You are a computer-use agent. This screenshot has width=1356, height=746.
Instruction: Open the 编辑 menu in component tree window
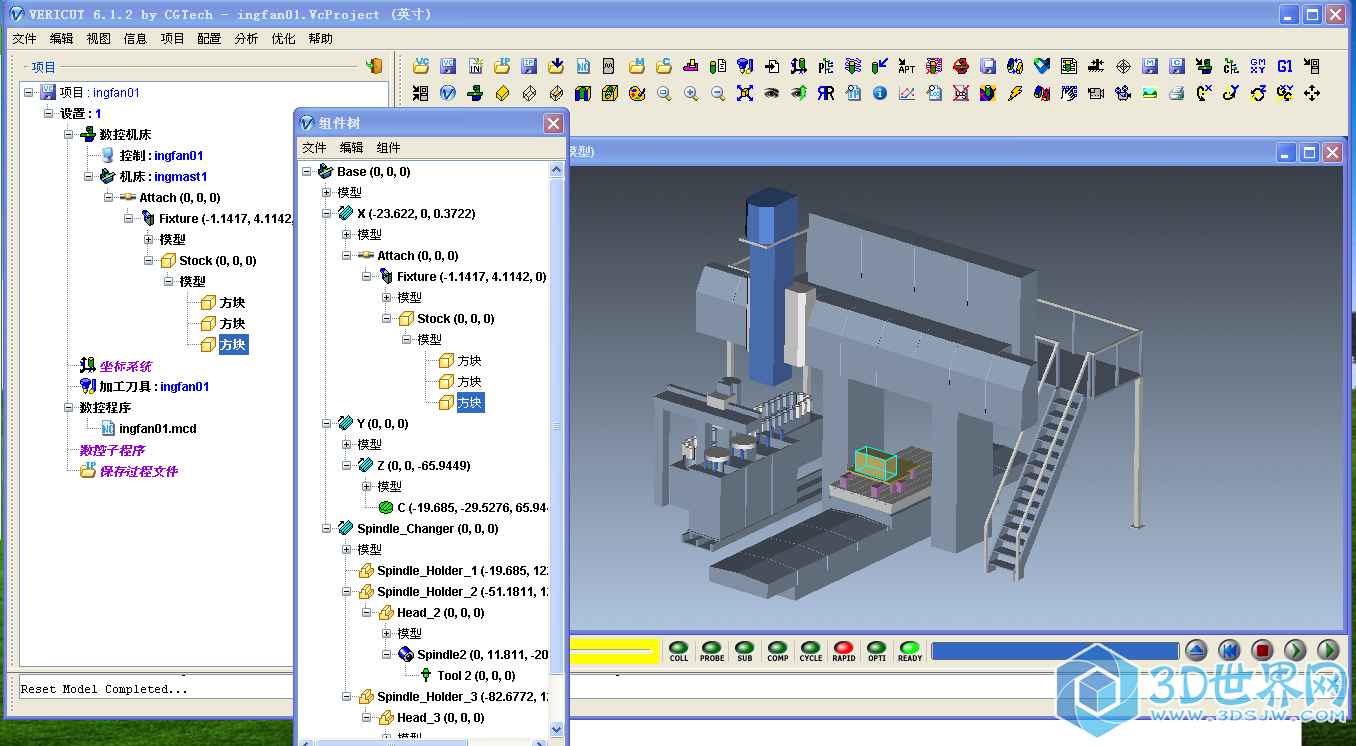click(x=351, y=147)
